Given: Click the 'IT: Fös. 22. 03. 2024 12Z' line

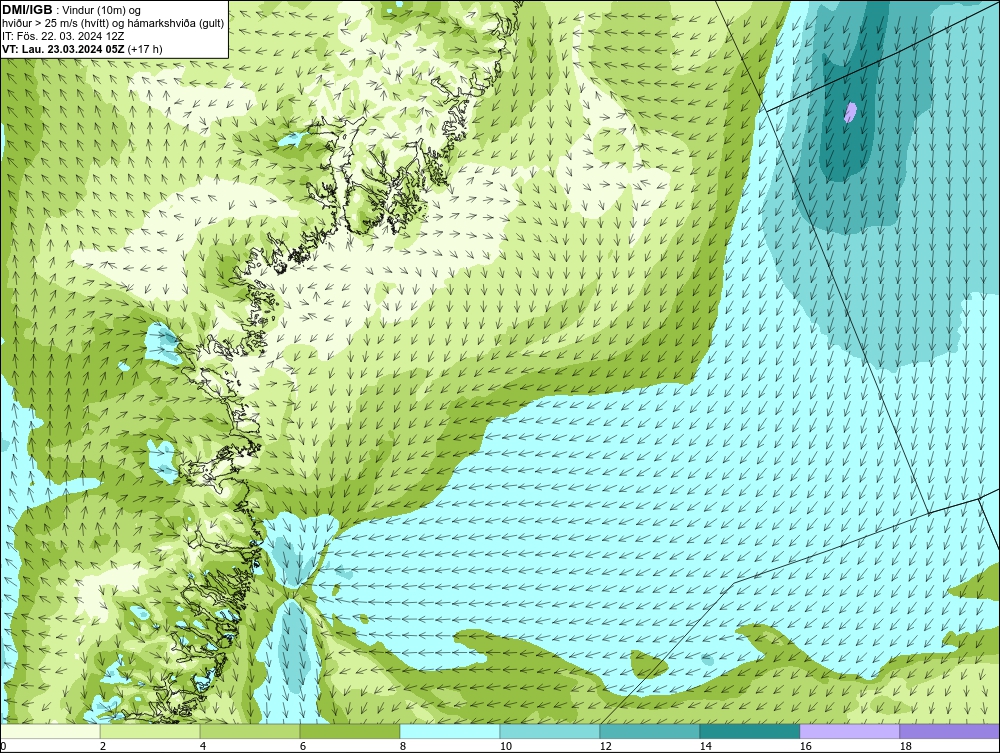Looking at the screenshot, I should pyautogui.click(x=63, y=36).
